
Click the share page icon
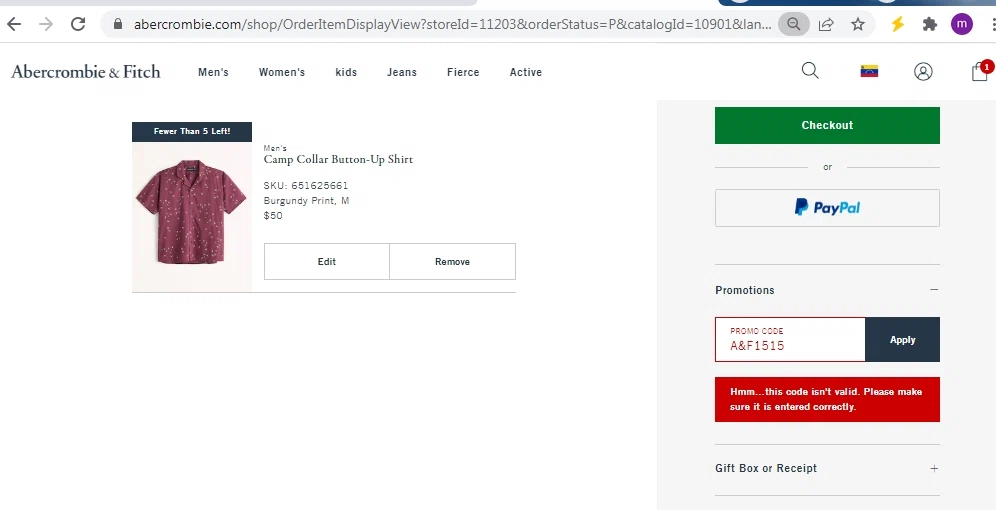point(826,24)
